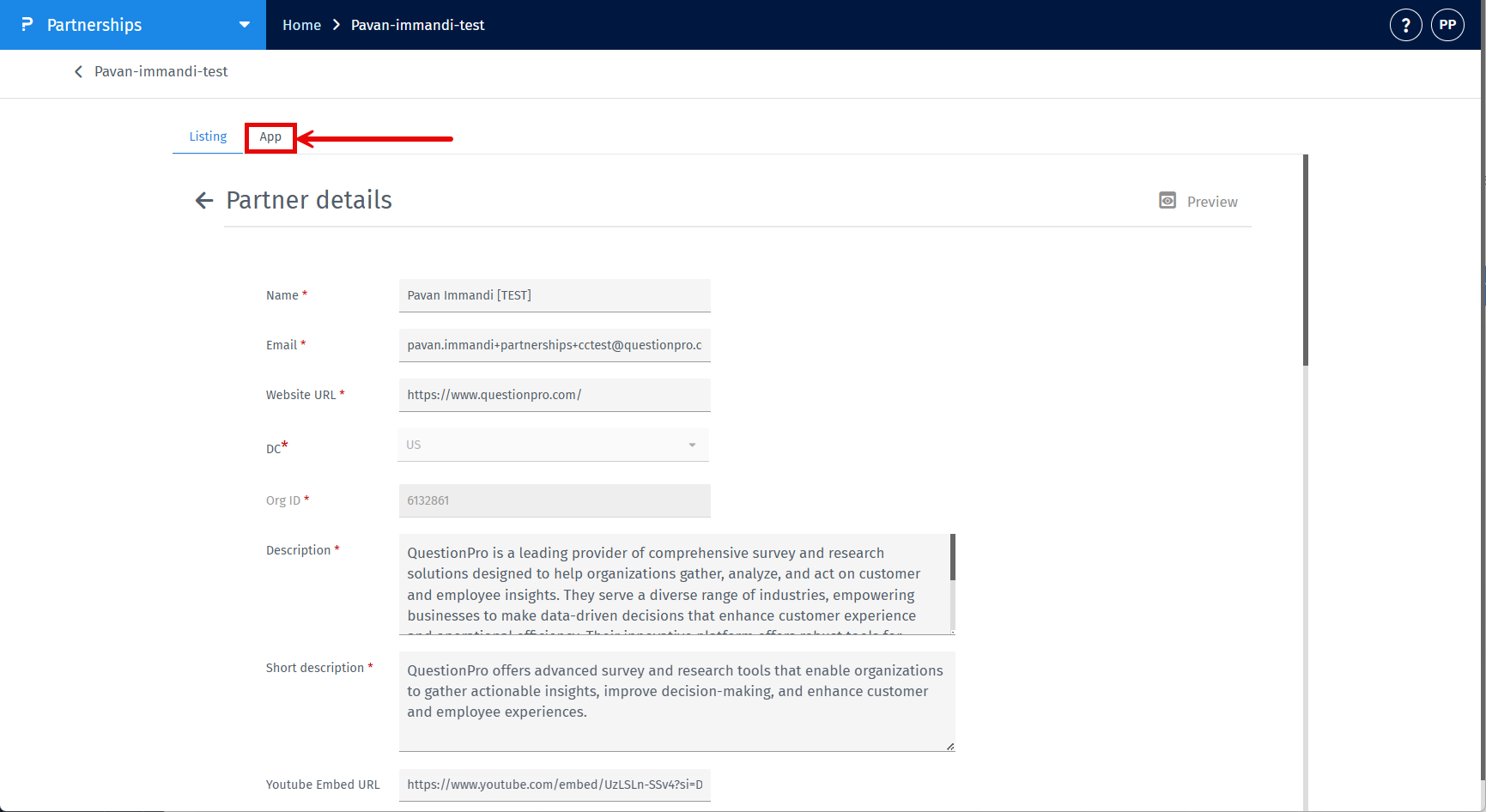The height and width of the screenshot is (812, 1486).
Task: Click the breadcrumb chevron separator after Home
Action: (x=336, y=25)
